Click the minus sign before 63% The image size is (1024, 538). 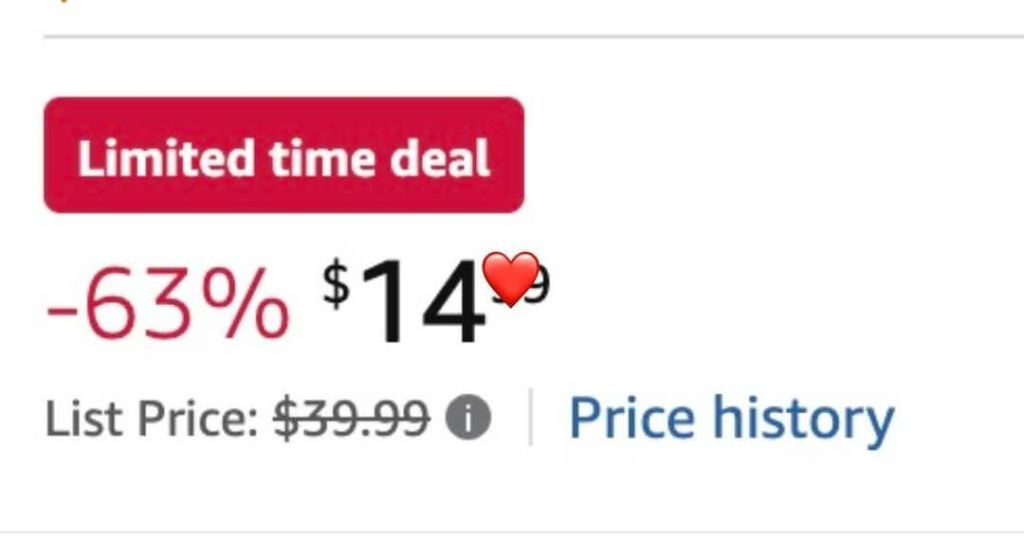coord(64,311)
